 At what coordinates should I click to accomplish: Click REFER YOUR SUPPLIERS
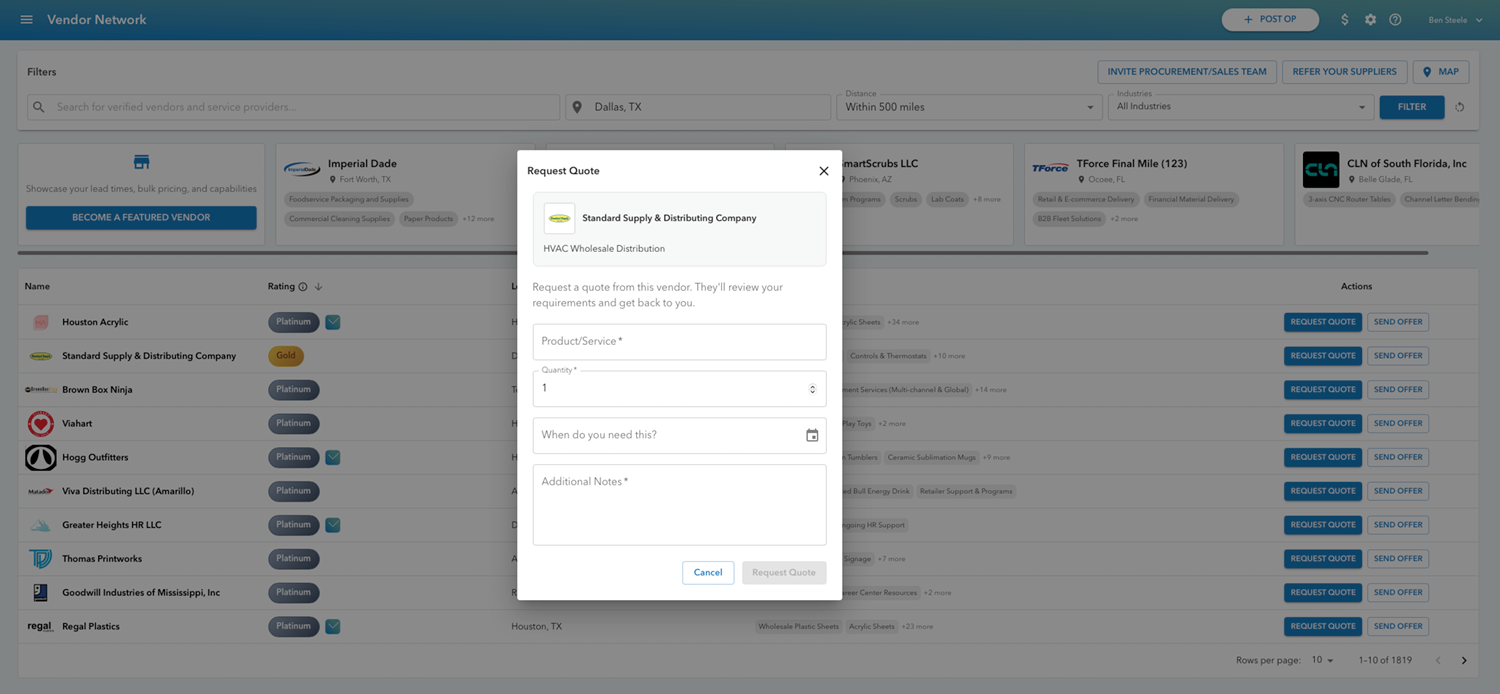tap(1344, 71)
